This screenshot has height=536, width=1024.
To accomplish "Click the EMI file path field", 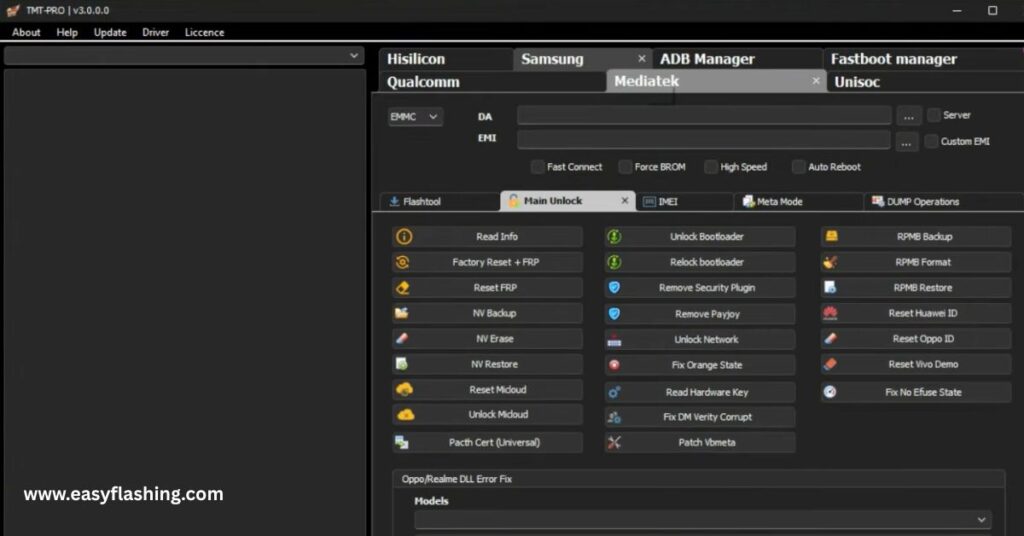I will pos(703,139).
